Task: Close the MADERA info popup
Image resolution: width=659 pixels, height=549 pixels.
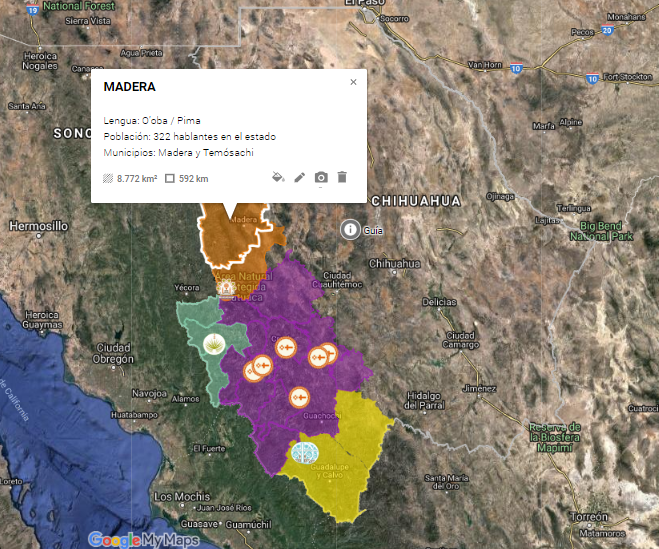Action: click(x=353, y=83)
